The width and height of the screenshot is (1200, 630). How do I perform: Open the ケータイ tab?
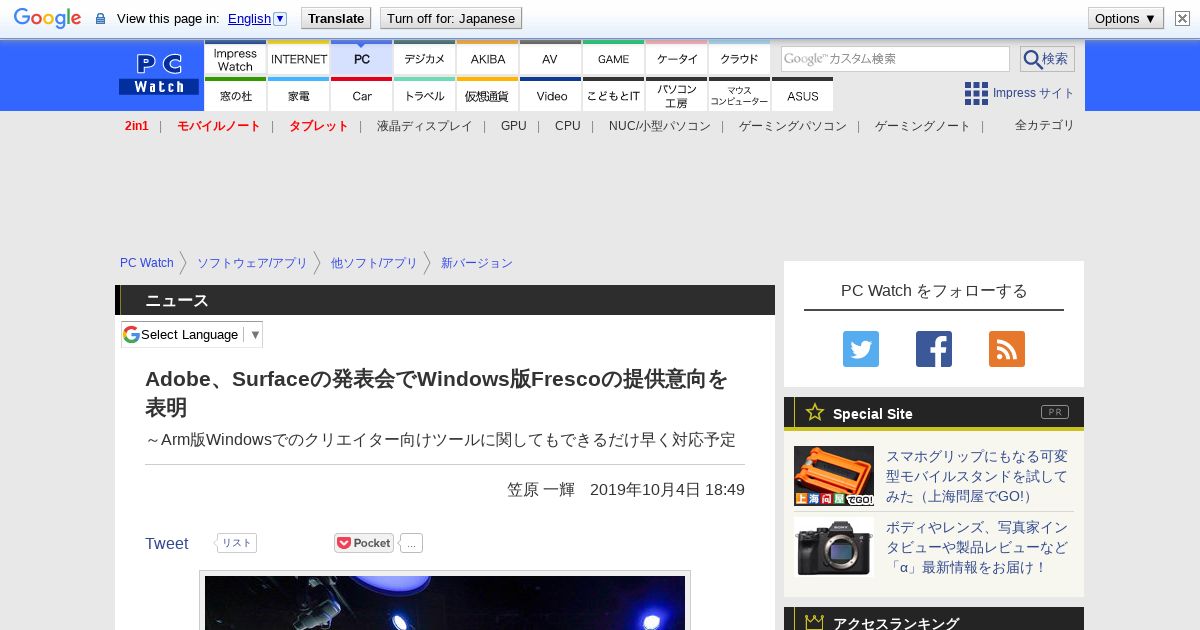[677, 59]
